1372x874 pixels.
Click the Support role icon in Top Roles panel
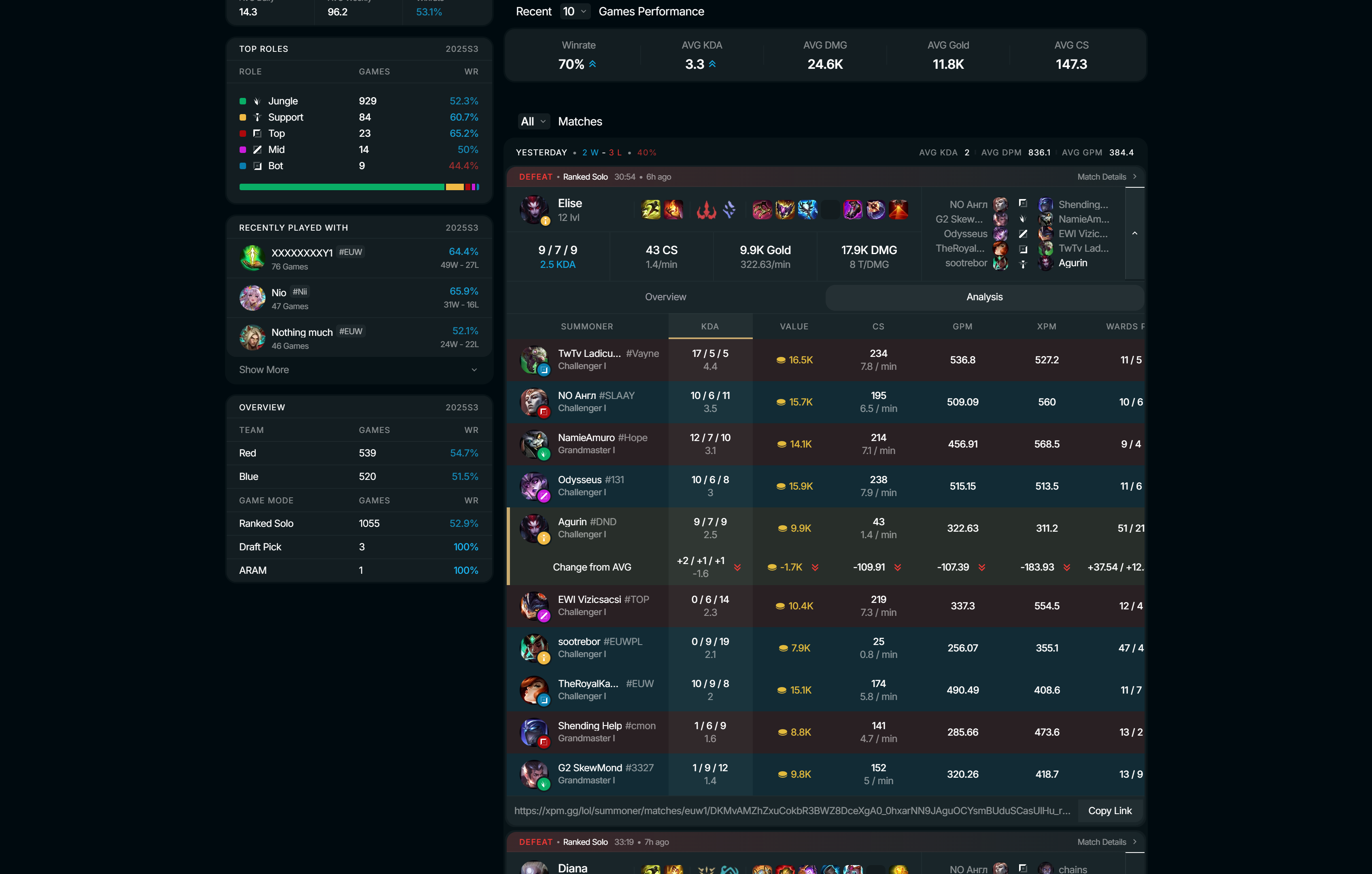tap(257, 117)
